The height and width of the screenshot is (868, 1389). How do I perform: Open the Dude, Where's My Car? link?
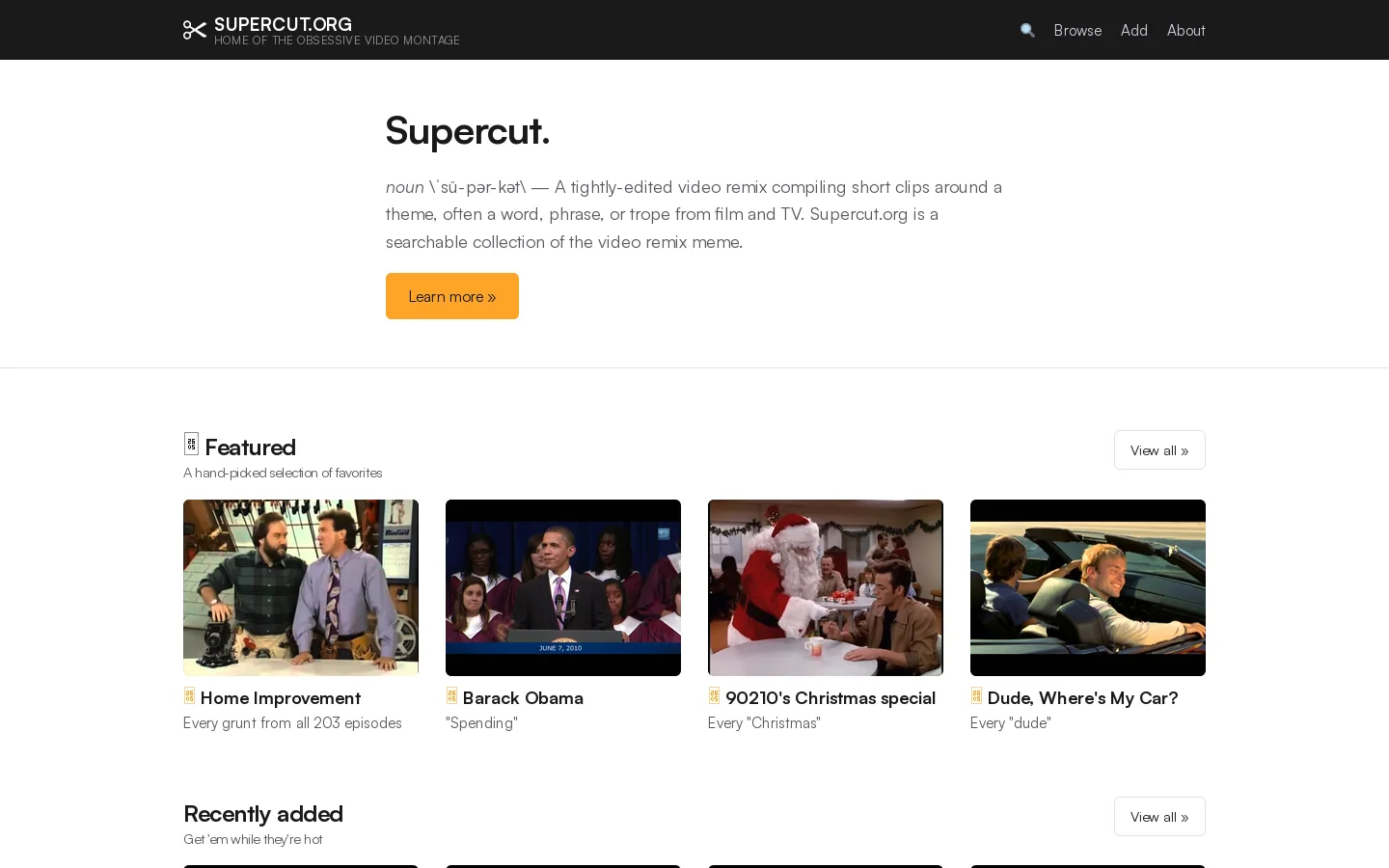coord(1082,697)
